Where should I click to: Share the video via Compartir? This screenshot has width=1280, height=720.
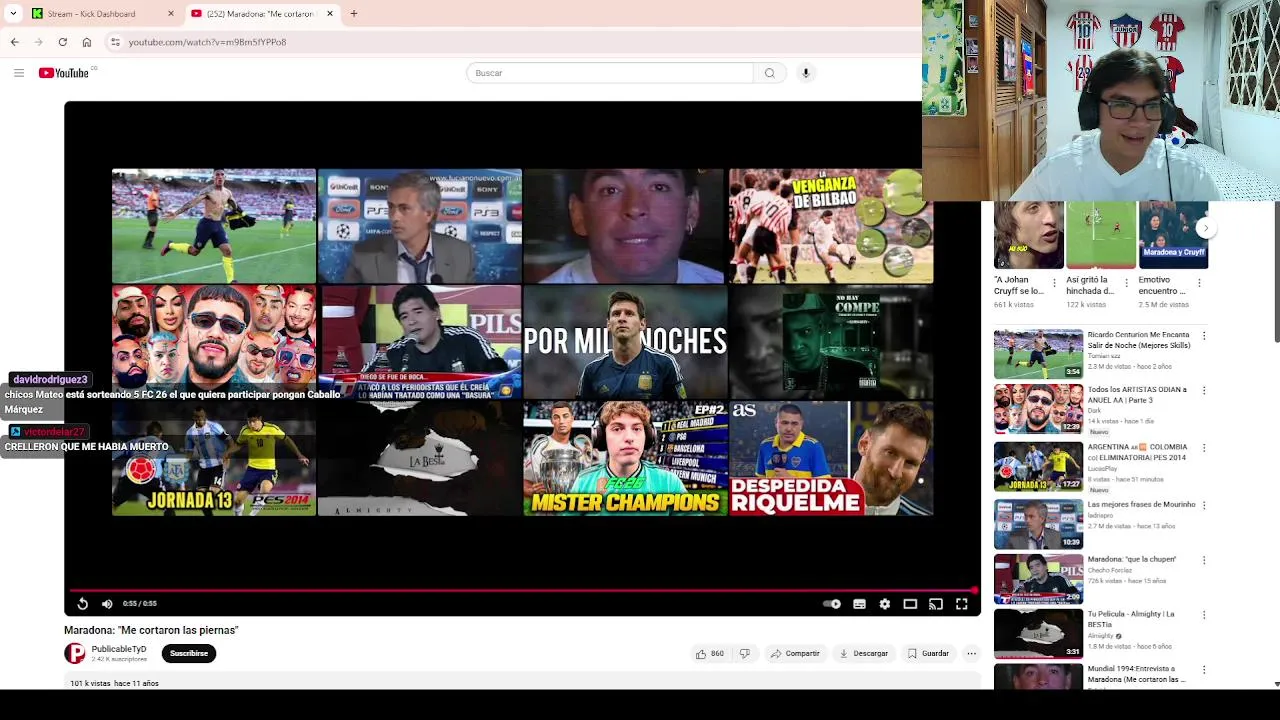click(x=795, y=654)
